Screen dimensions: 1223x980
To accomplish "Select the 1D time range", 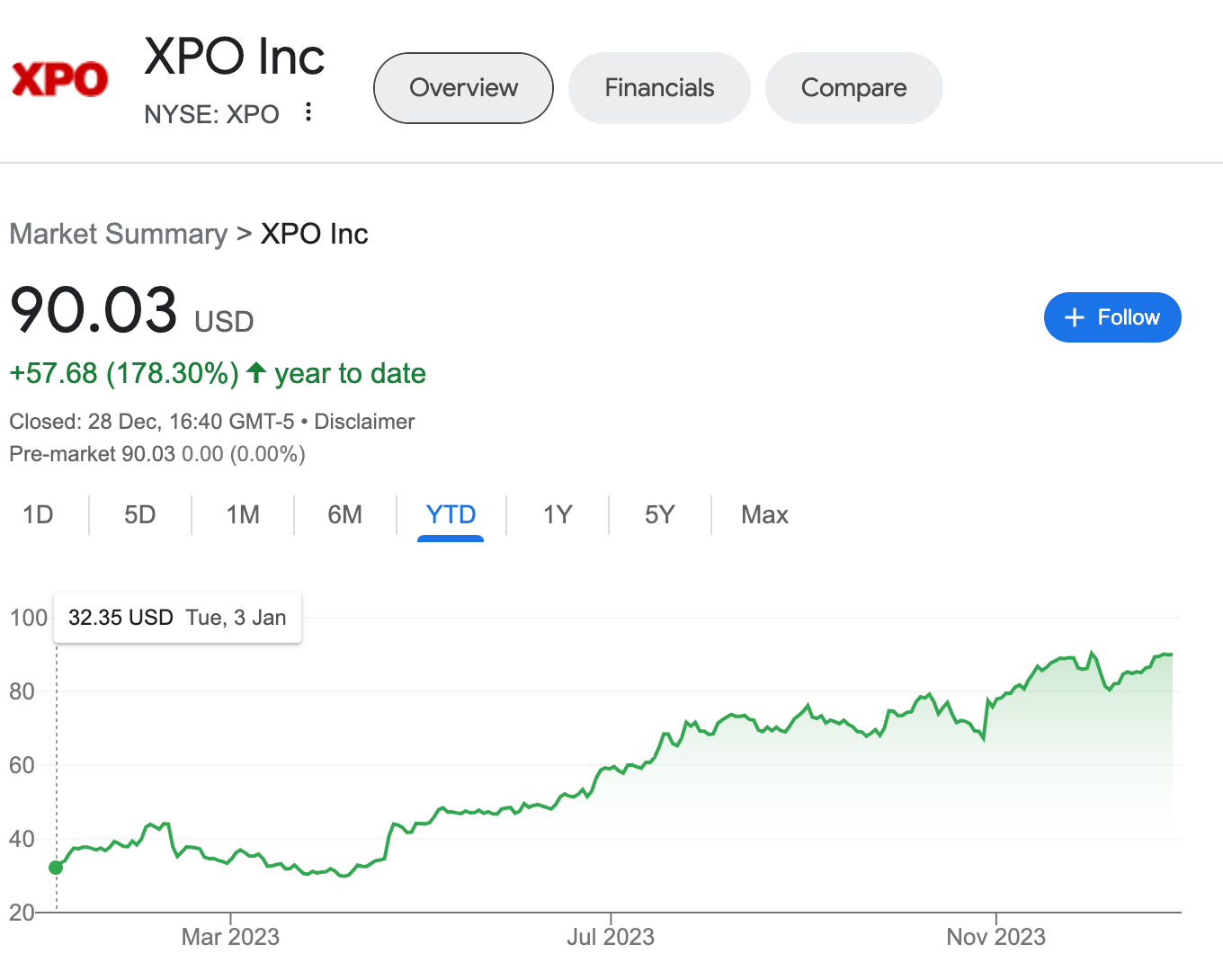I will [x=38, y=515].
